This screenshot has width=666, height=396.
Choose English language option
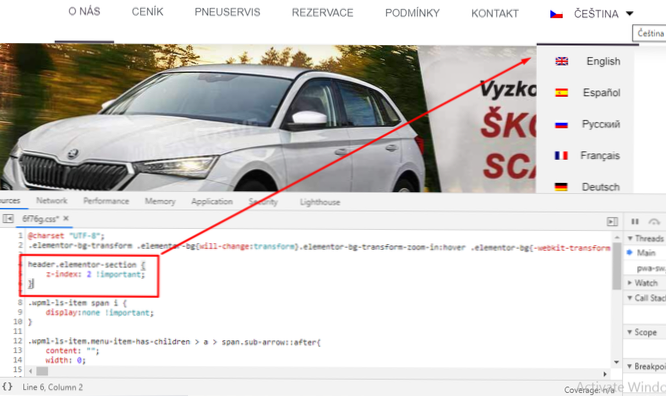[x=603, y=61]
